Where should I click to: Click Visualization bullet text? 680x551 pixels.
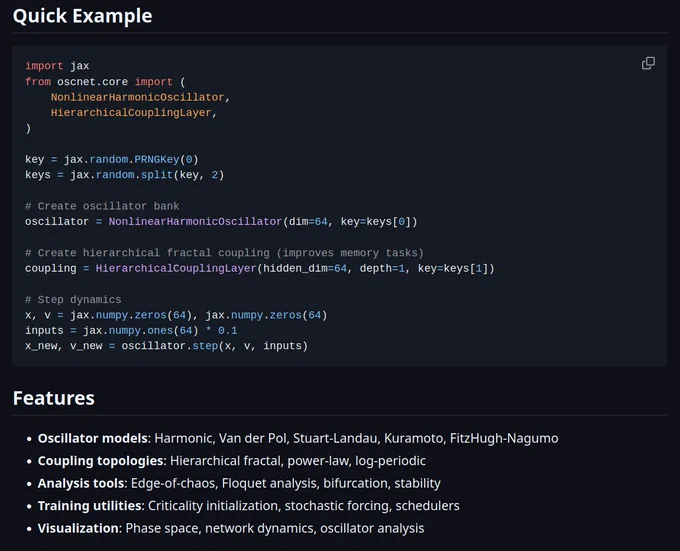231,528
